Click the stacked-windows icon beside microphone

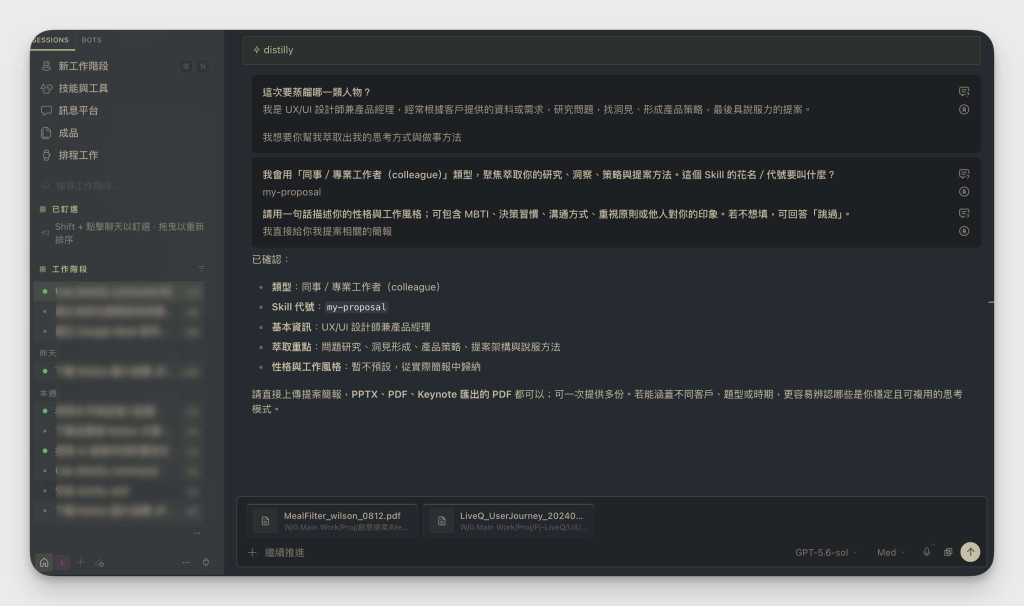948,552
